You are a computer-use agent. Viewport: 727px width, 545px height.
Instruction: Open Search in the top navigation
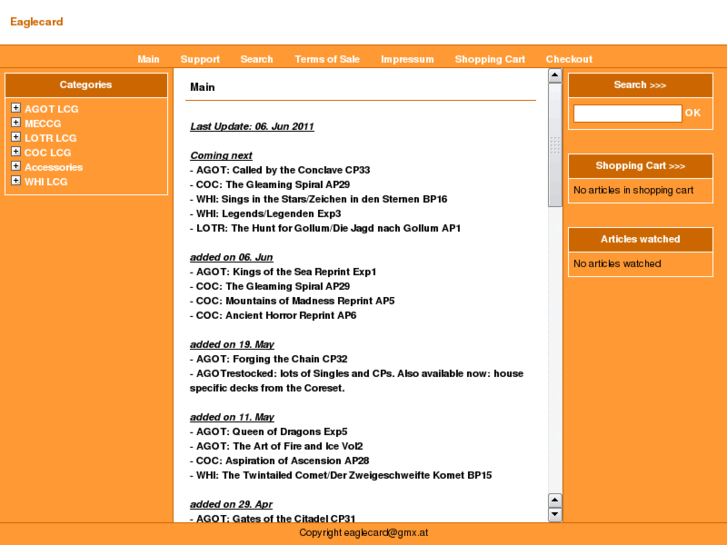(256, 59)
